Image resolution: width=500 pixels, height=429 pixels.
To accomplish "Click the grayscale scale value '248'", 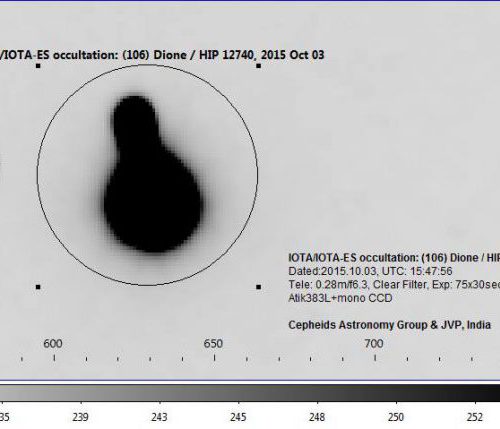I will tap(317, 417).
